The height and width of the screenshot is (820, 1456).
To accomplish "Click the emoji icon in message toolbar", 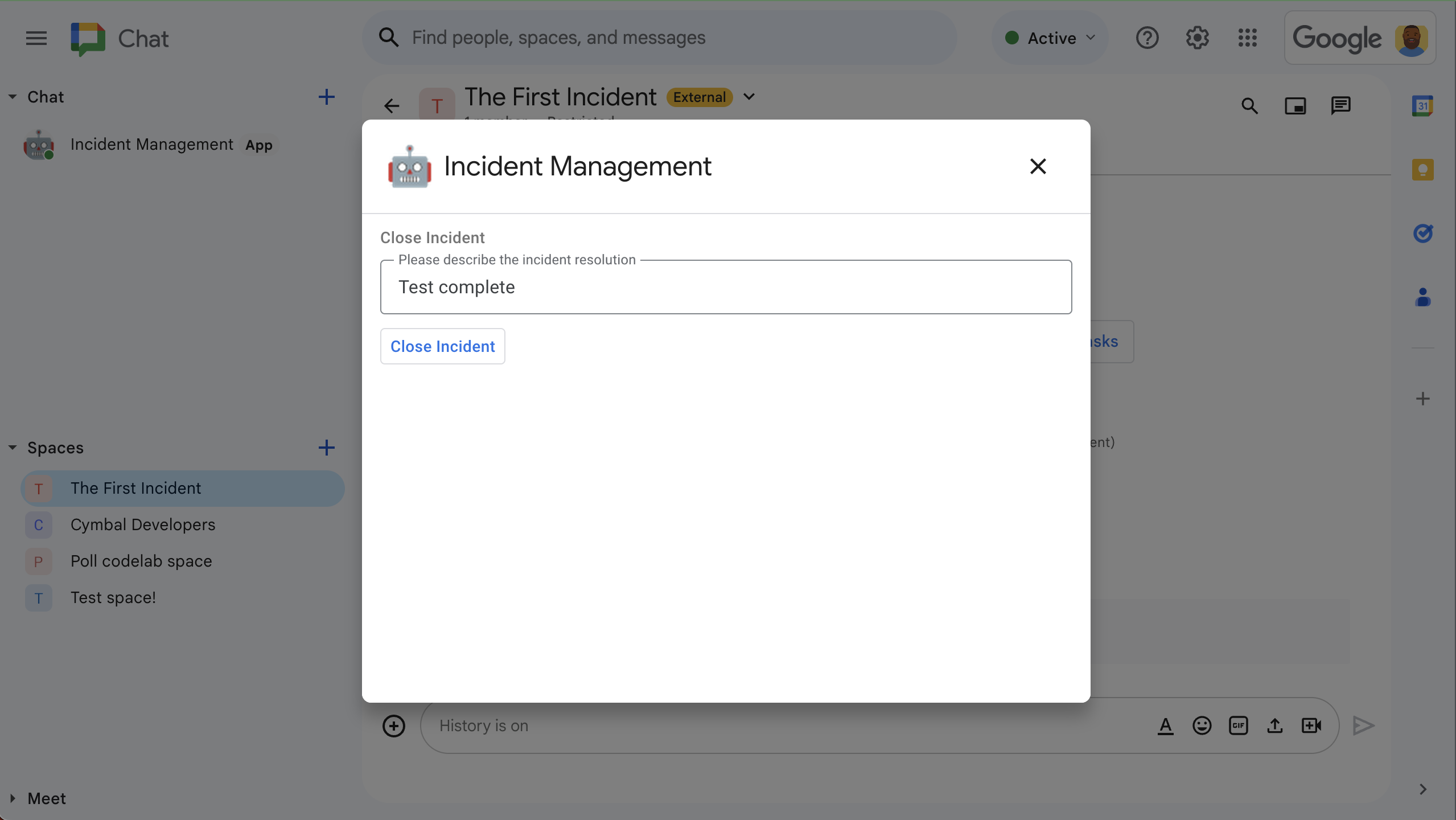I will click(x=1201, y=725).
